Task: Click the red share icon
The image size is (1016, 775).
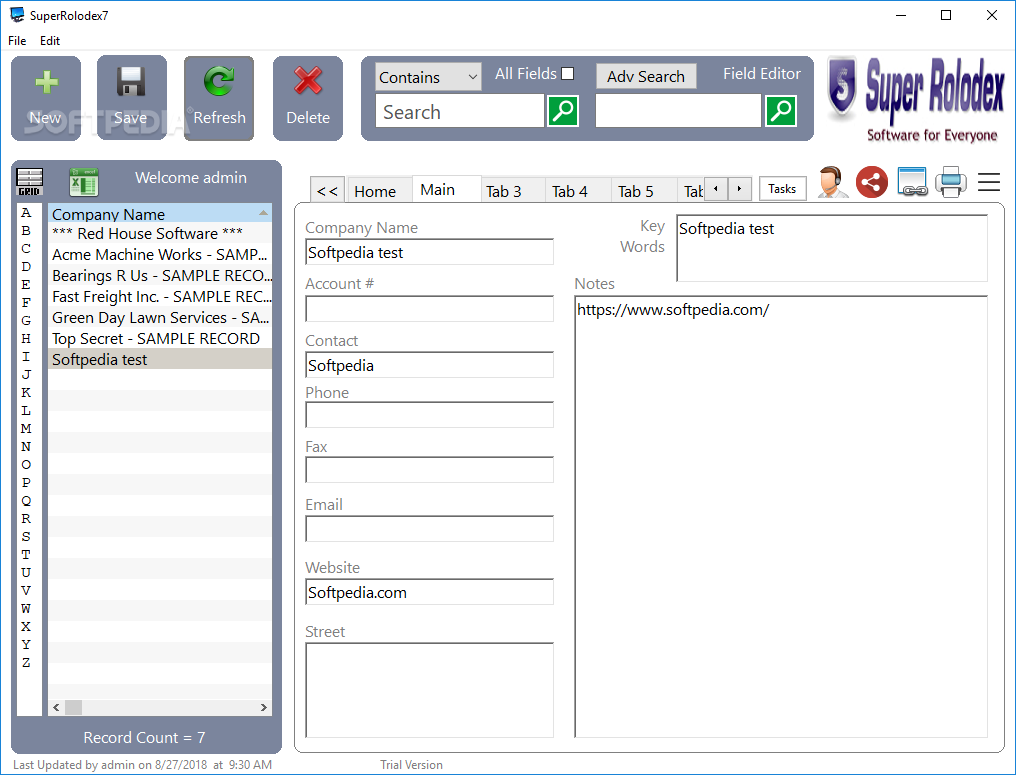Action: [x=872, y=182]
